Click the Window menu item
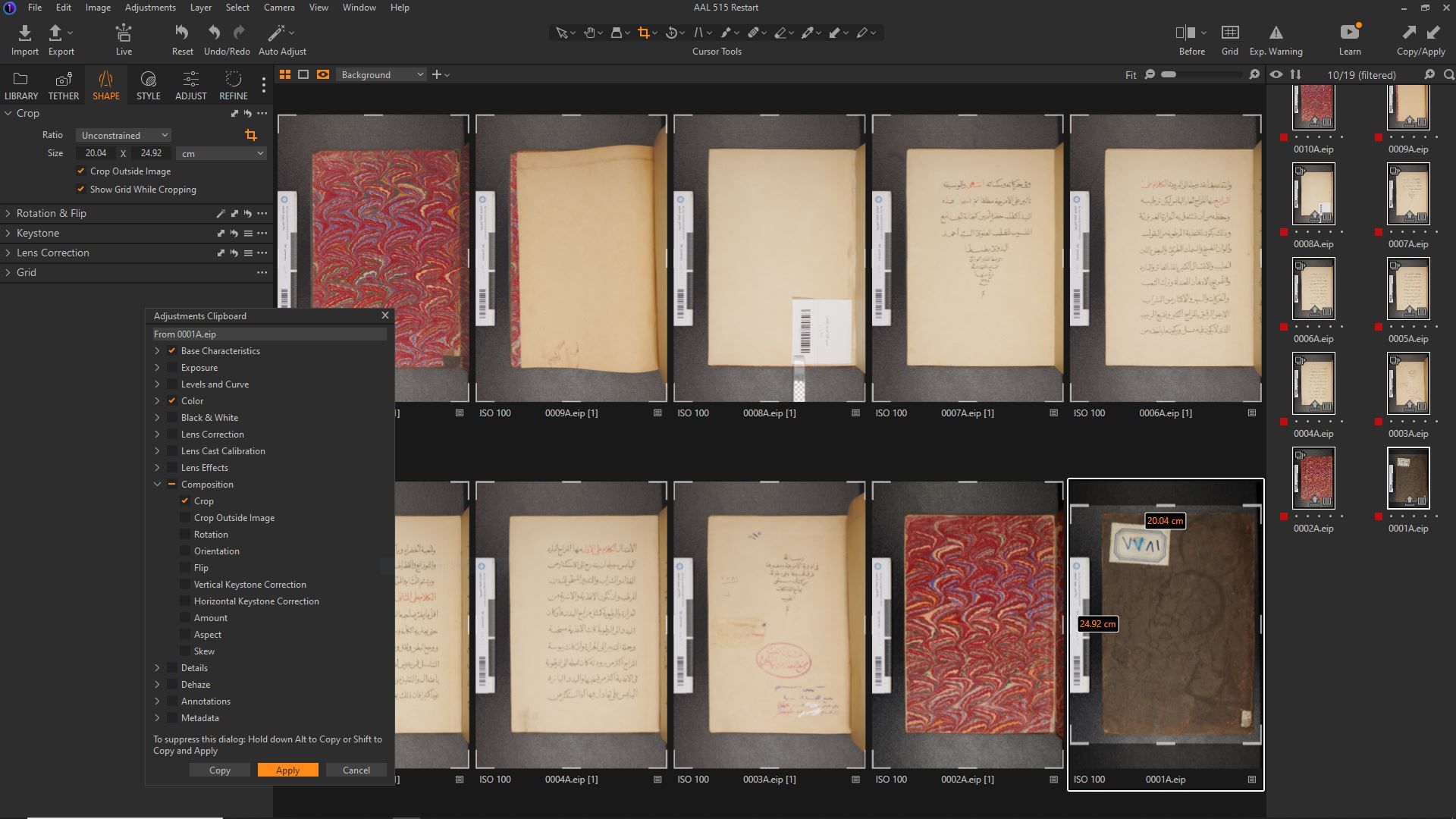 [358, 7]
